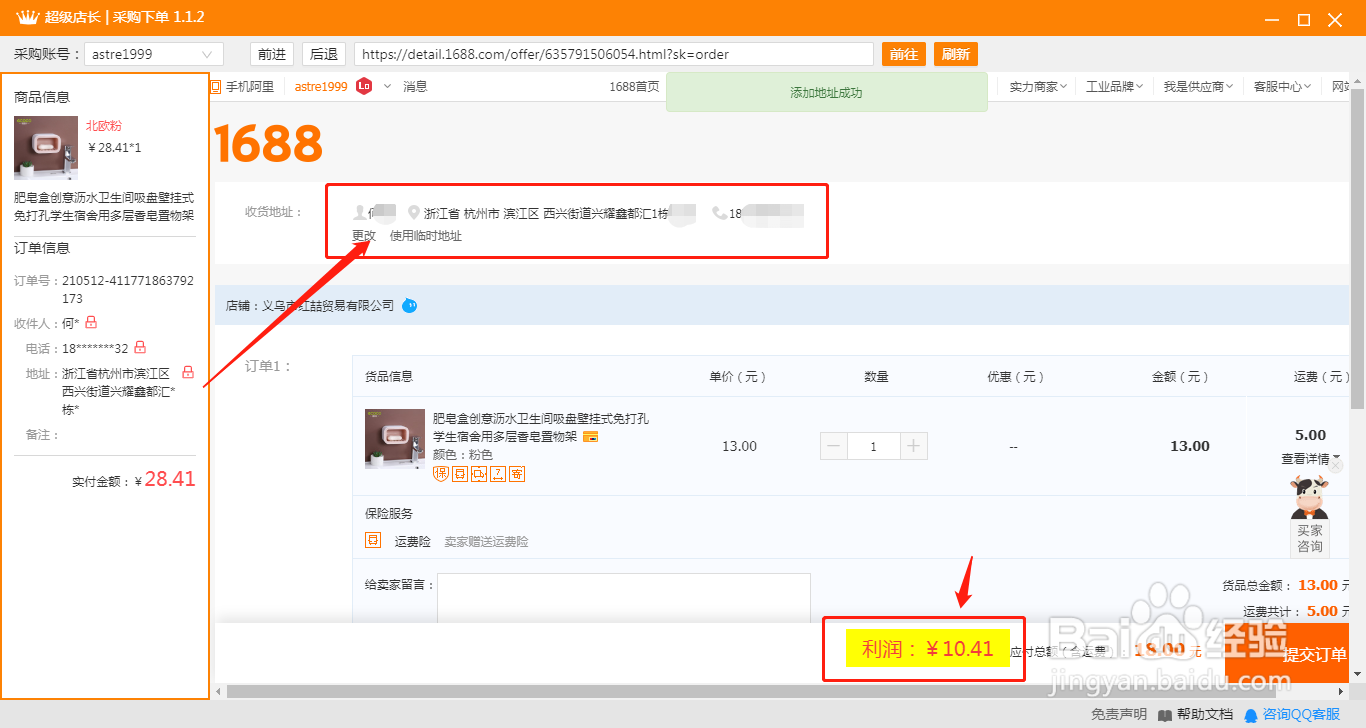The image size is (1366, 728).
Task: Click the 运费险 label
Action: (x=413, y=541)
